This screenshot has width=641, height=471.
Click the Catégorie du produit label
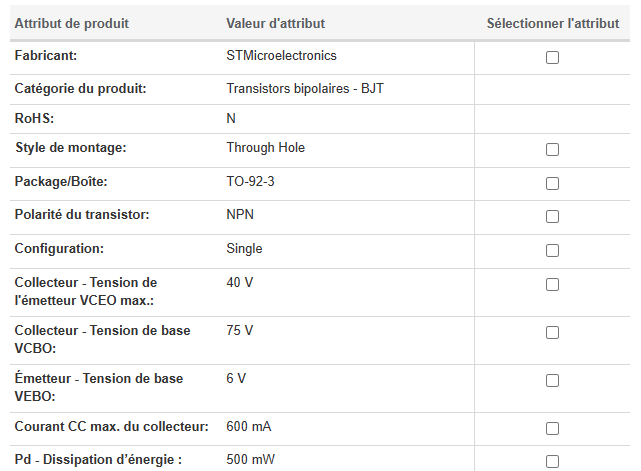pyautogui.click(x=81, y=89)
